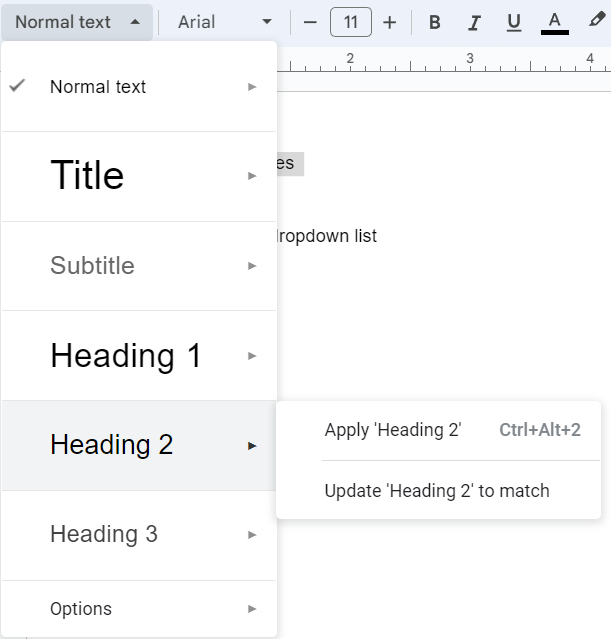The height and width of the screenshot is (639, 611).
Task: Open the Options submenu
Action: [139, 609]
